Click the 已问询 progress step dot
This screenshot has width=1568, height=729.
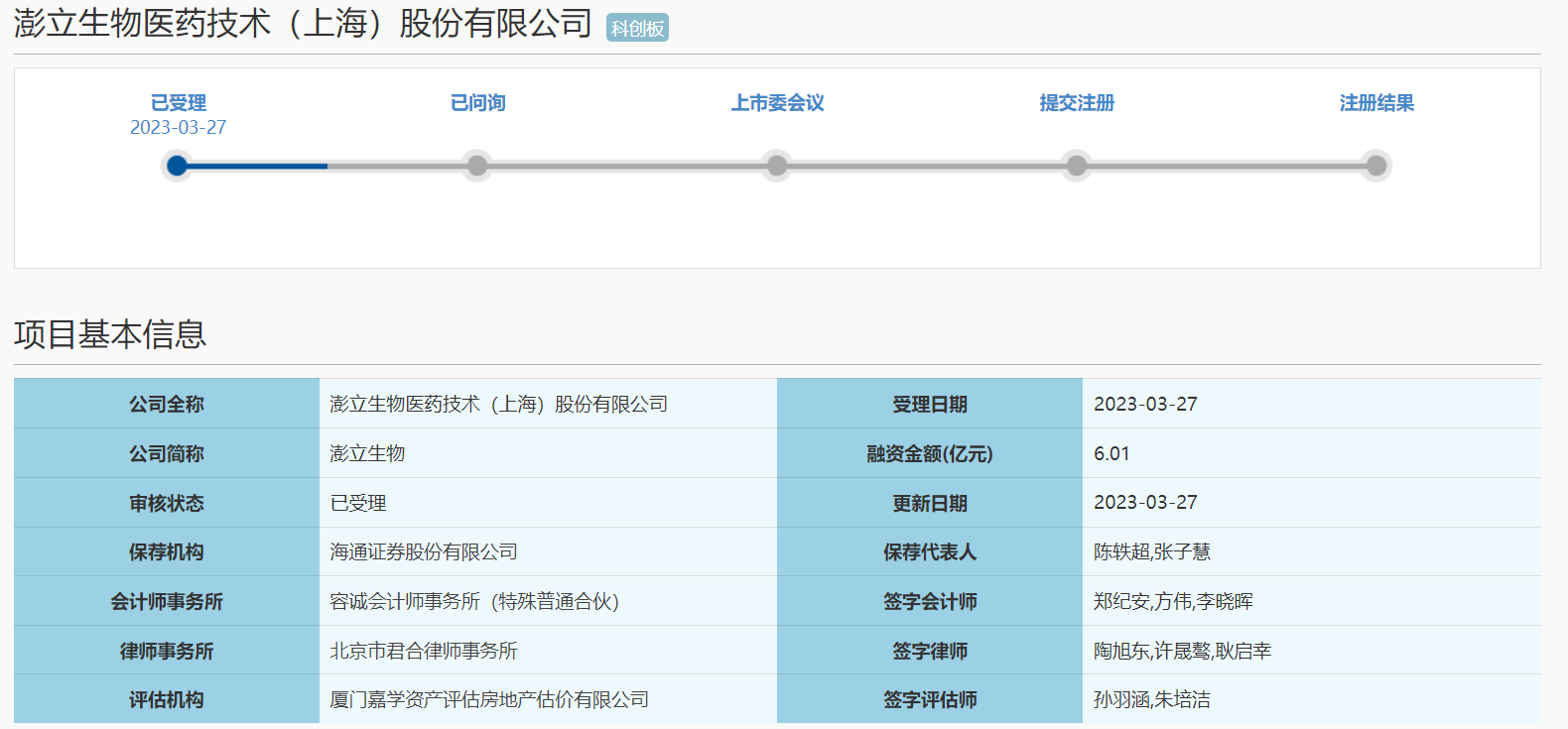tap(477, 166)
